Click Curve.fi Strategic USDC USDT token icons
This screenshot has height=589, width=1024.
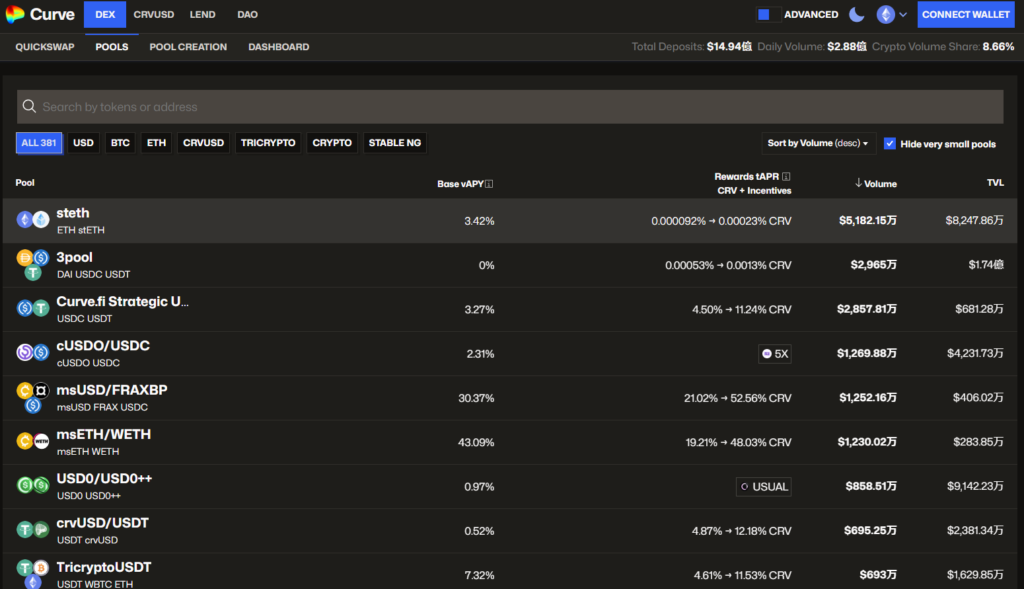click(33, 308)
